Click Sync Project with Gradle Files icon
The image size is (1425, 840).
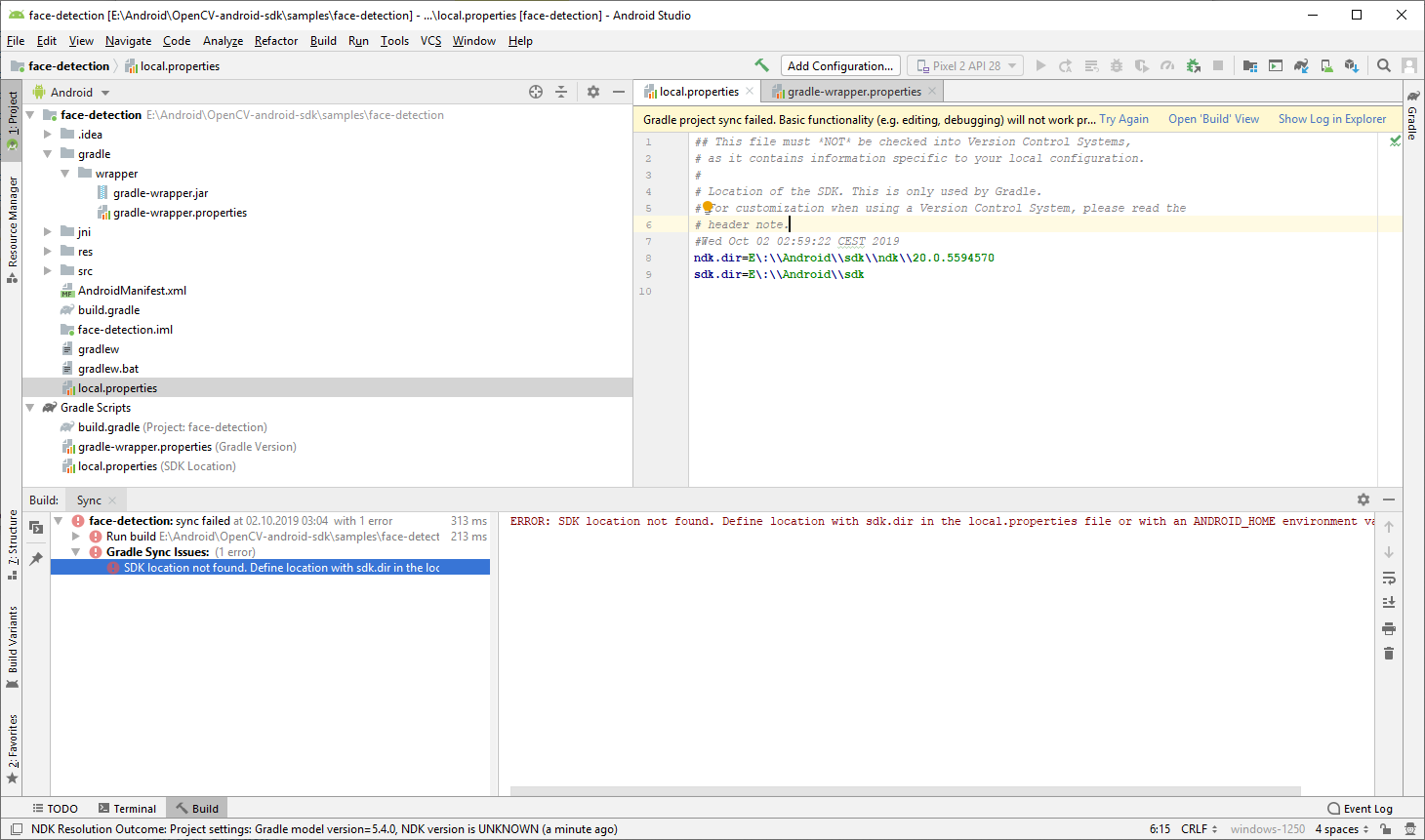[1301, 65]
